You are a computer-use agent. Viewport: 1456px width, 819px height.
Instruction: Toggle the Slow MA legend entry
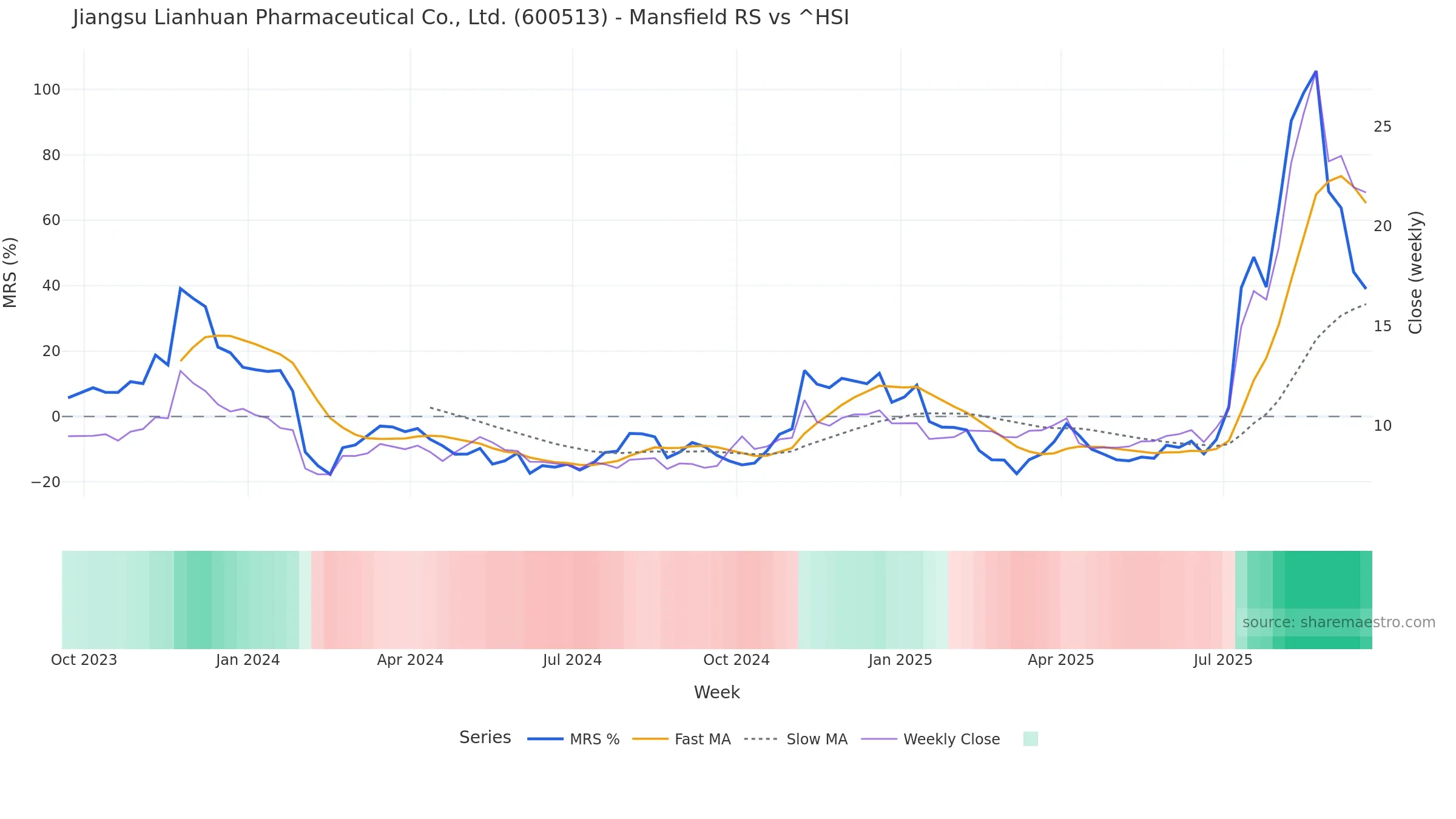coord(795,739)
